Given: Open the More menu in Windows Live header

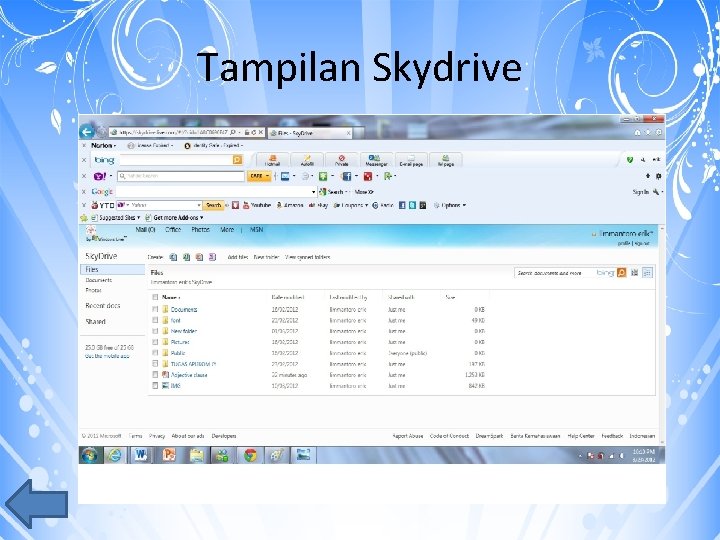Looking at the screenshot, I should pos(227,230).
